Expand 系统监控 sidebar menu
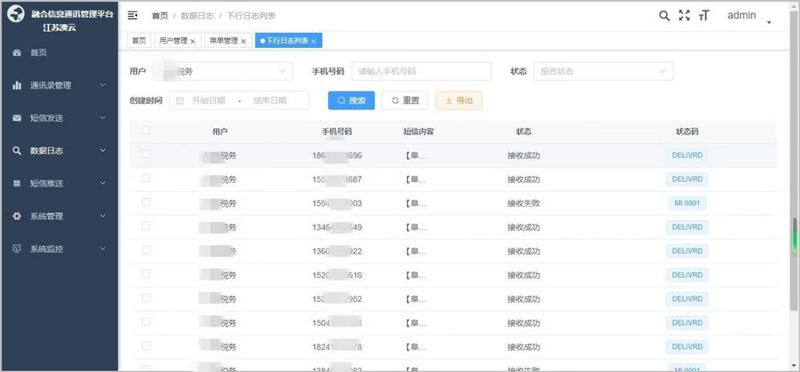Viewport: 800px width, 372px height. click(x=103, y=249)
